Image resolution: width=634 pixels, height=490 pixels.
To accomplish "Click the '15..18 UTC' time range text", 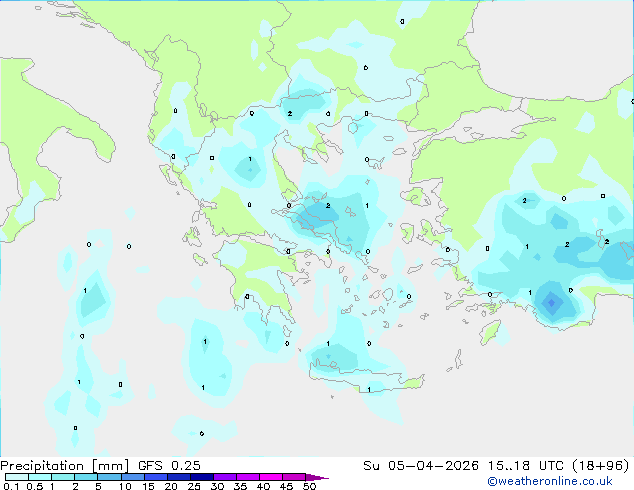I will coord(525,466).
